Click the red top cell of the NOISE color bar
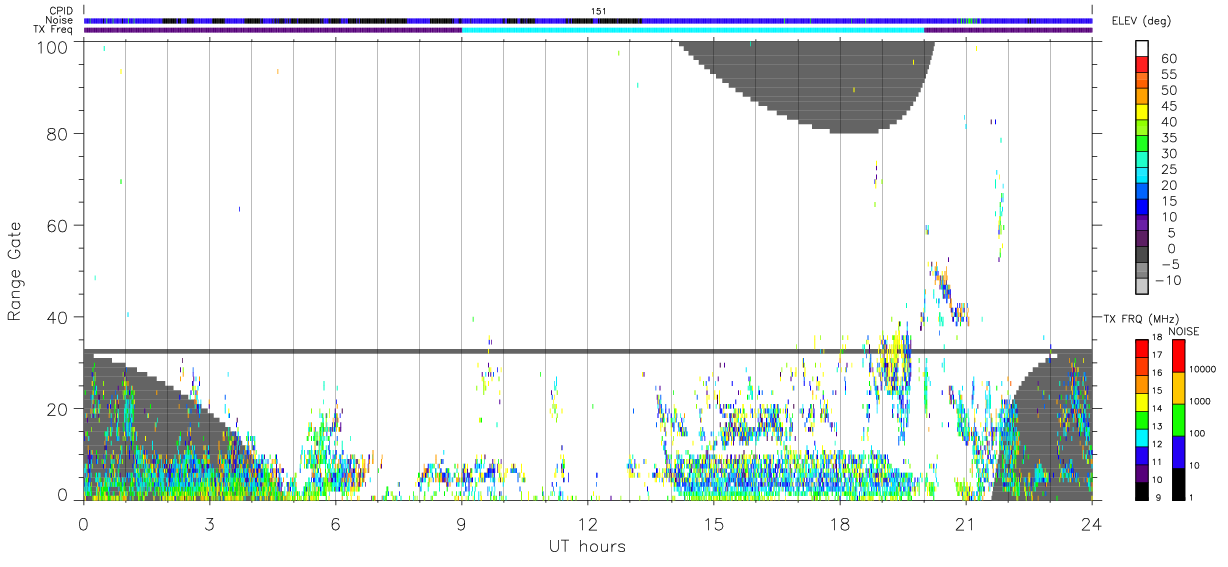The height and width of the screenshot is (567, 1228). 1178,355
